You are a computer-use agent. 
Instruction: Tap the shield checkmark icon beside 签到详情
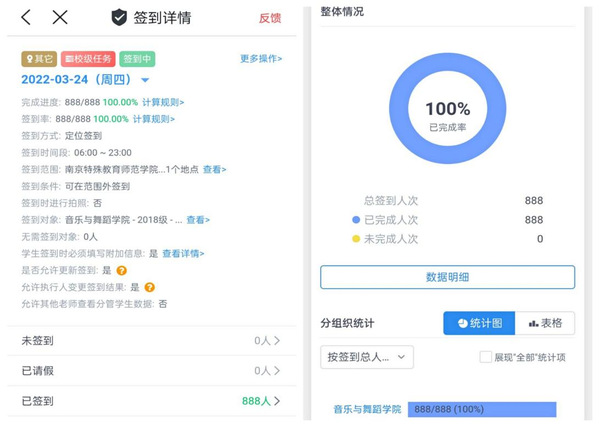tap(119, 18)
